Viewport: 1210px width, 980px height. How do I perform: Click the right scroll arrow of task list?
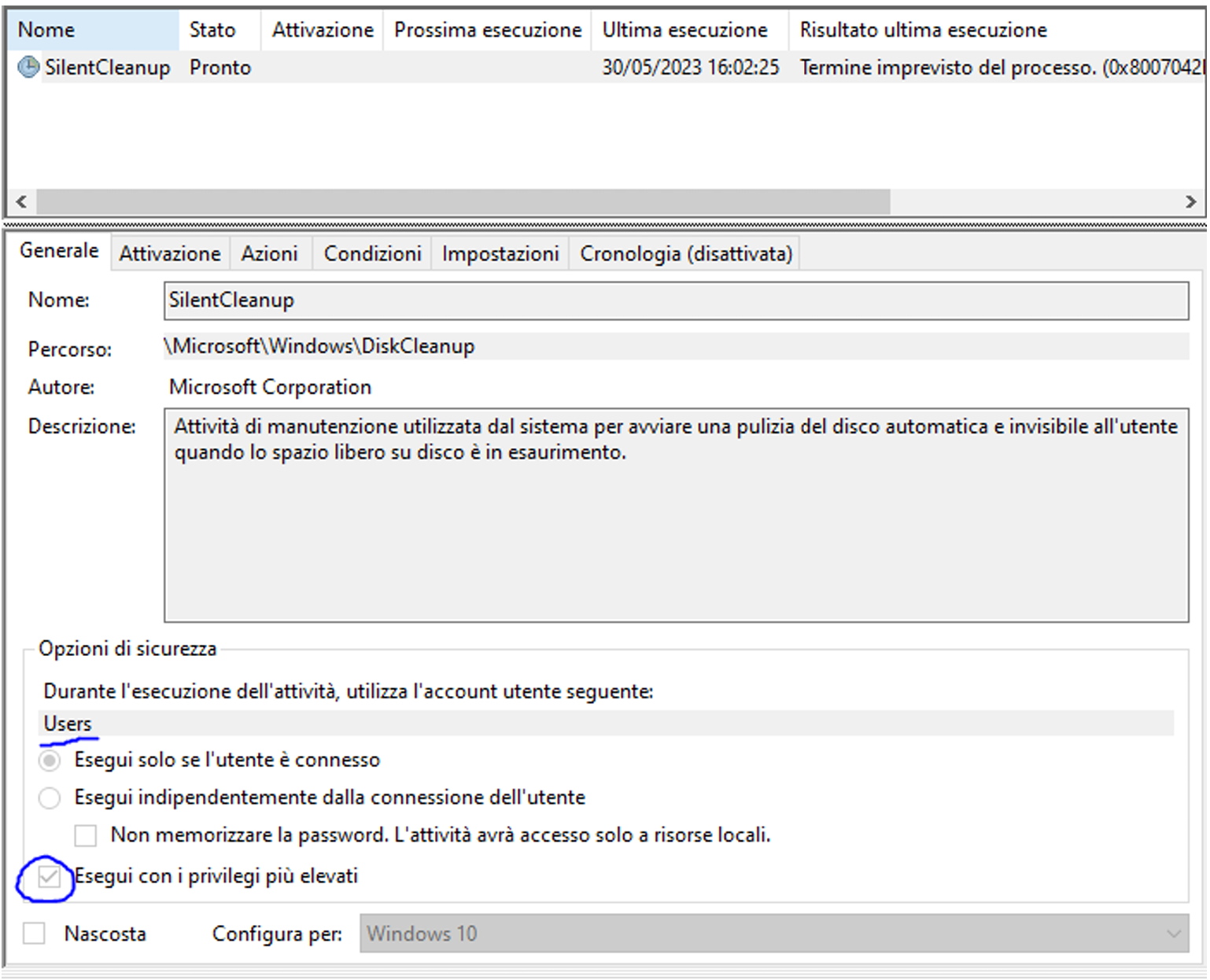pos(1190,201)
